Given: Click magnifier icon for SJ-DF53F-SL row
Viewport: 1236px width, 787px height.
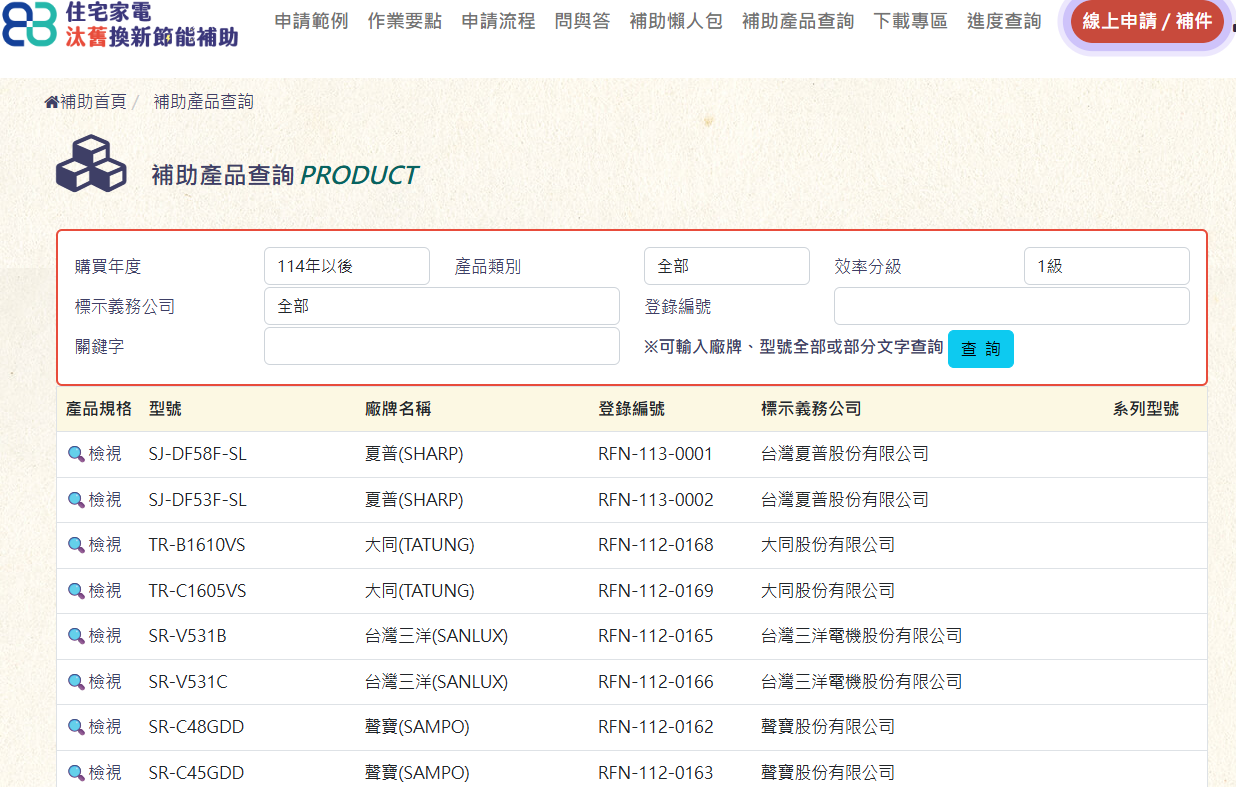Looking at the screenshot, I should [76, 500].
